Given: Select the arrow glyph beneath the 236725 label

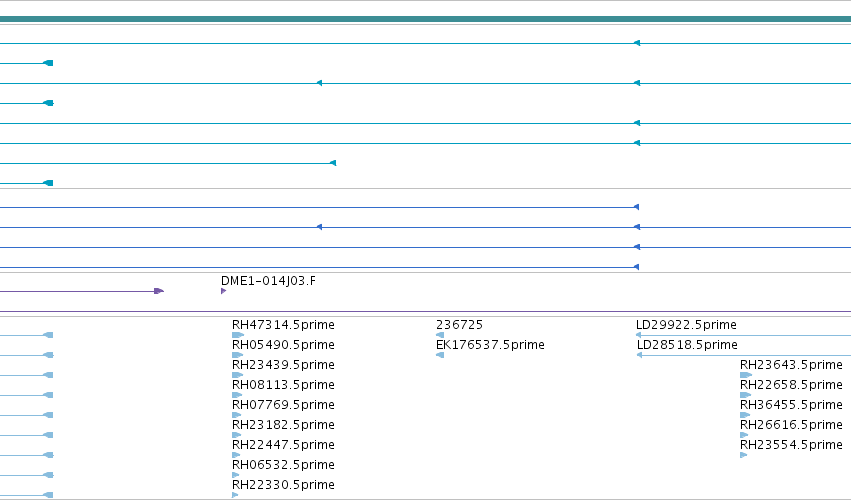Looking at the screenshot, I should coord(440,335).
